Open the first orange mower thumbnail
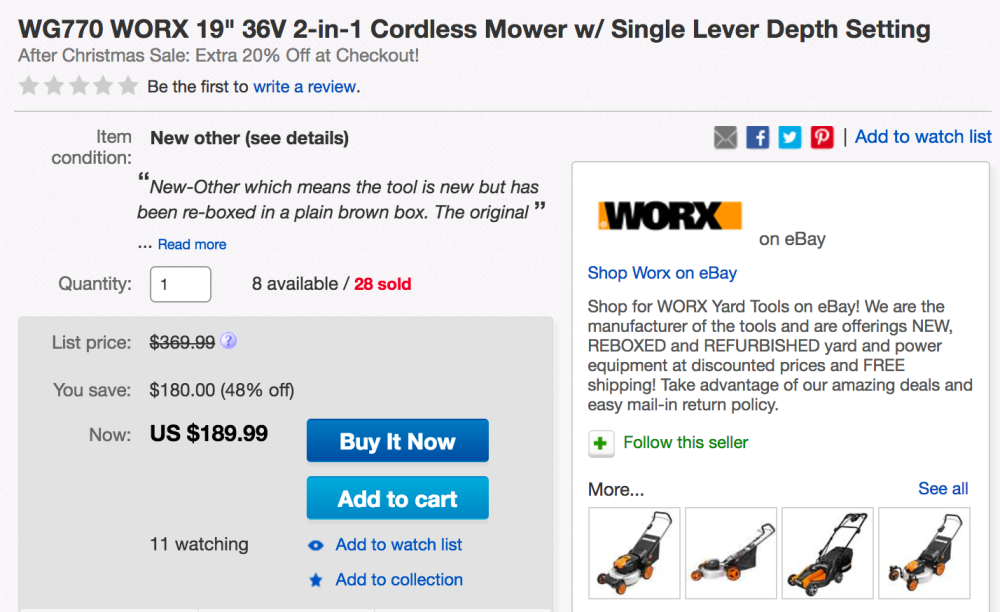 pyautogui.click(x=634, y=552)
